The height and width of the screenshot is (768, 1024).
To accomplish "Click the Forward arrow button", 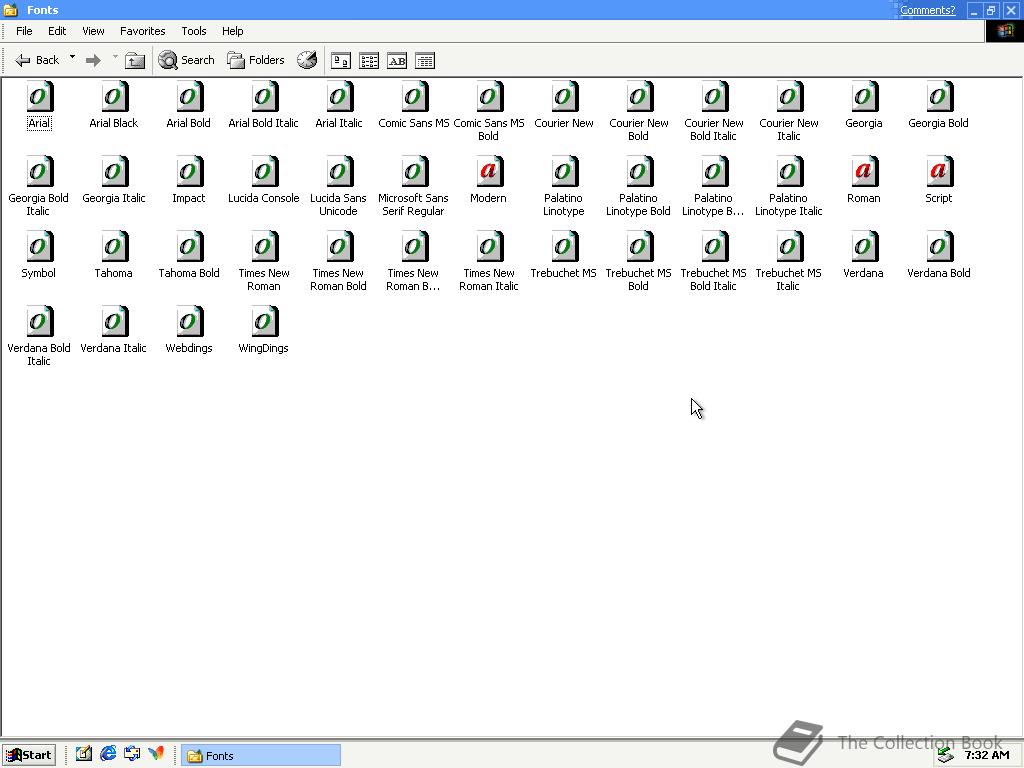I will pyautogui.click(x=93, y=61).
